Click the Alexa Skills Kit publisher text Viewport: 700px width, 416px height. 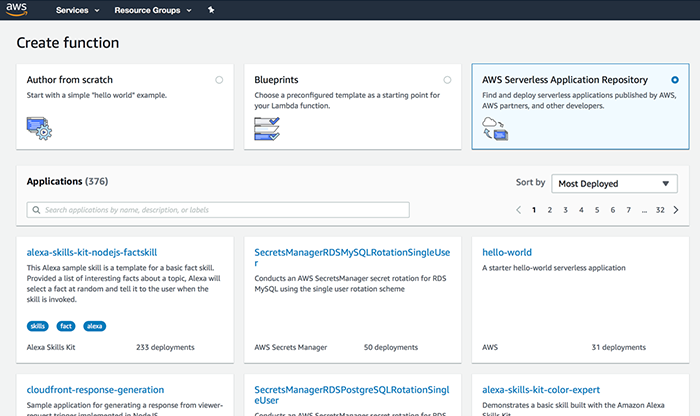click(x=51, y=347)
